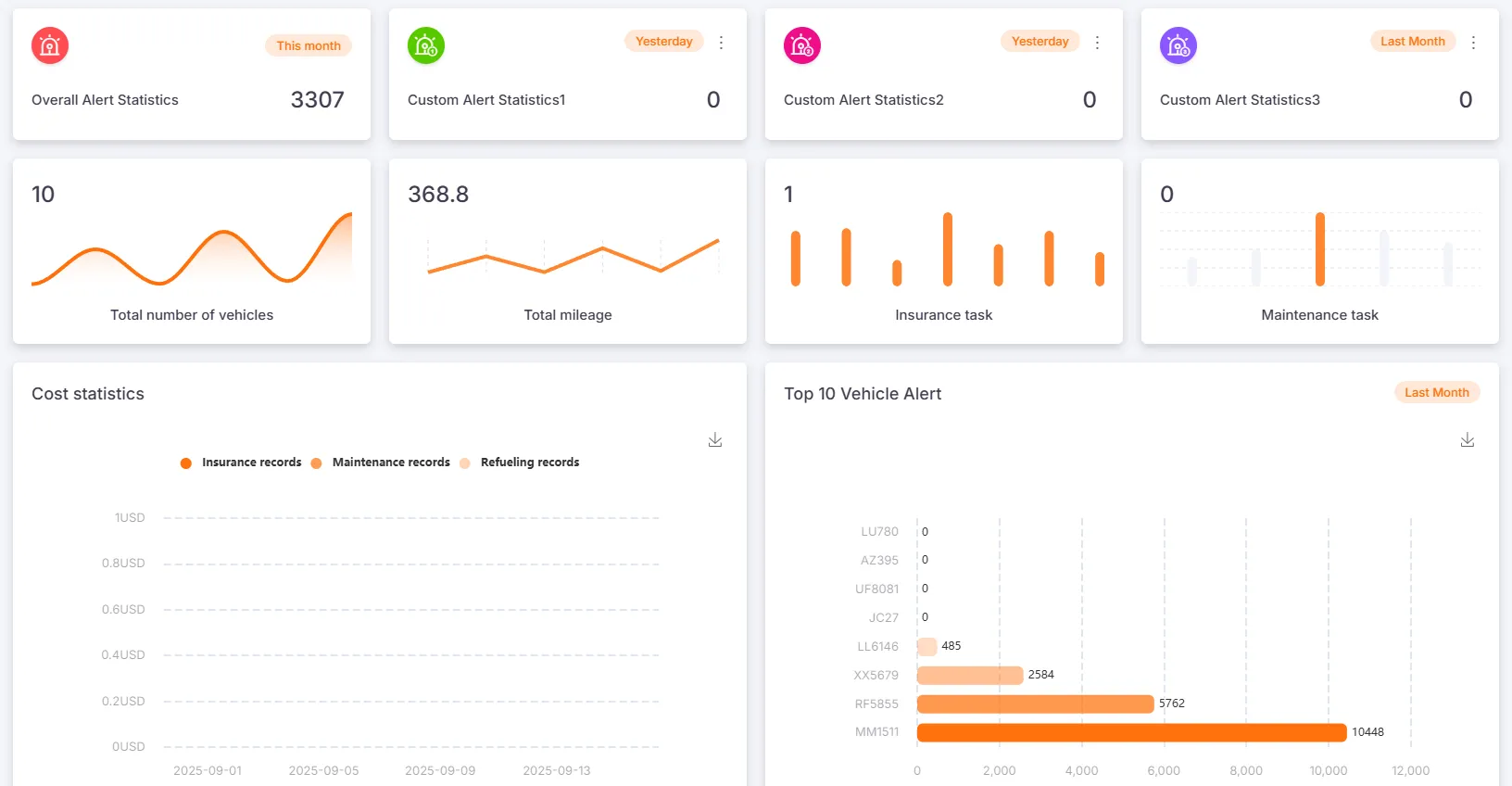Open Custom Alert Statistics3 more options menu
This screenshot has width=1512, height=786.
(x=1473, y=43)
